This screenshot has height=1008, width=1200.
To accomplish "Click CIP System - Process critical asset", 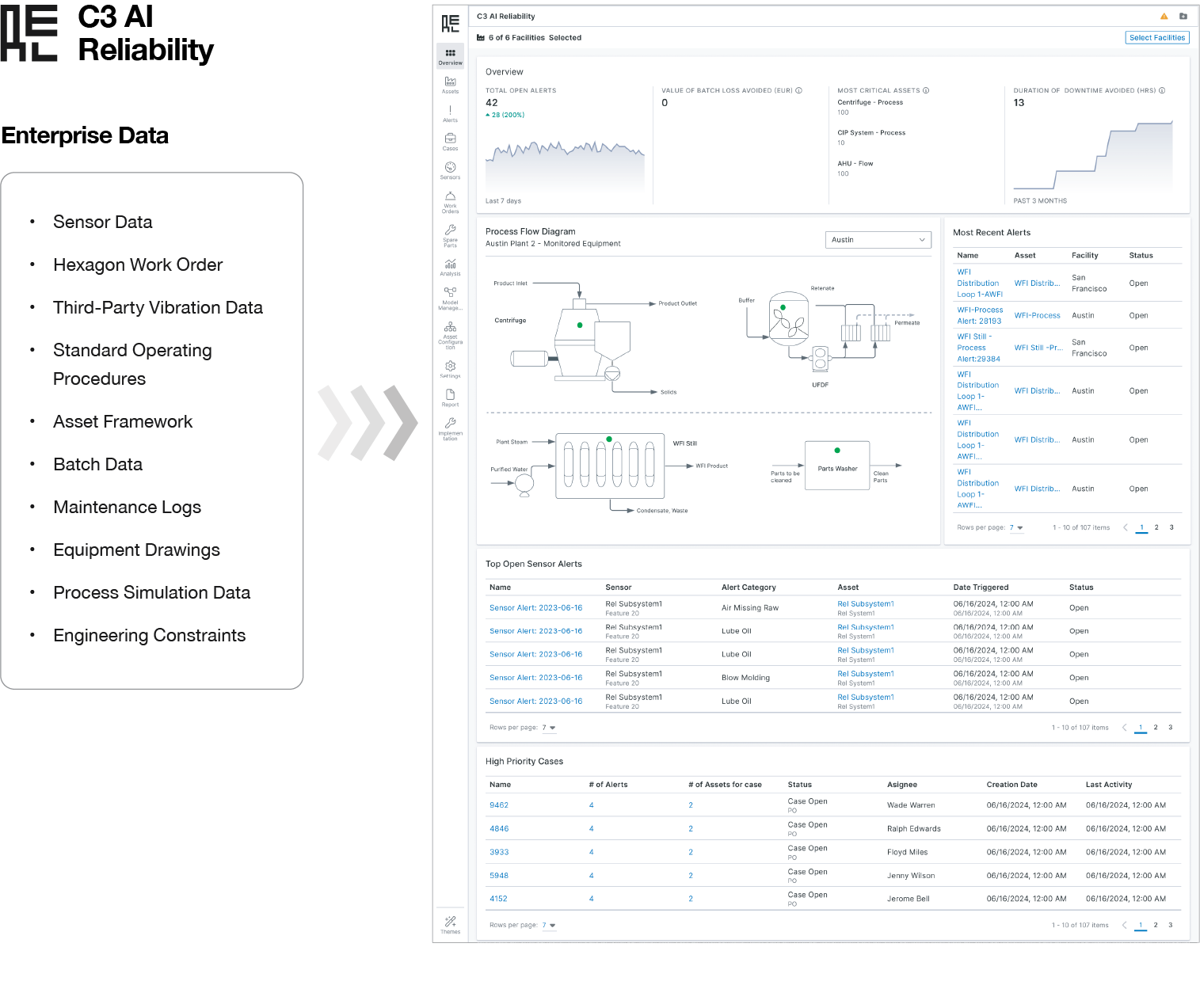I will tap(871, 133).
